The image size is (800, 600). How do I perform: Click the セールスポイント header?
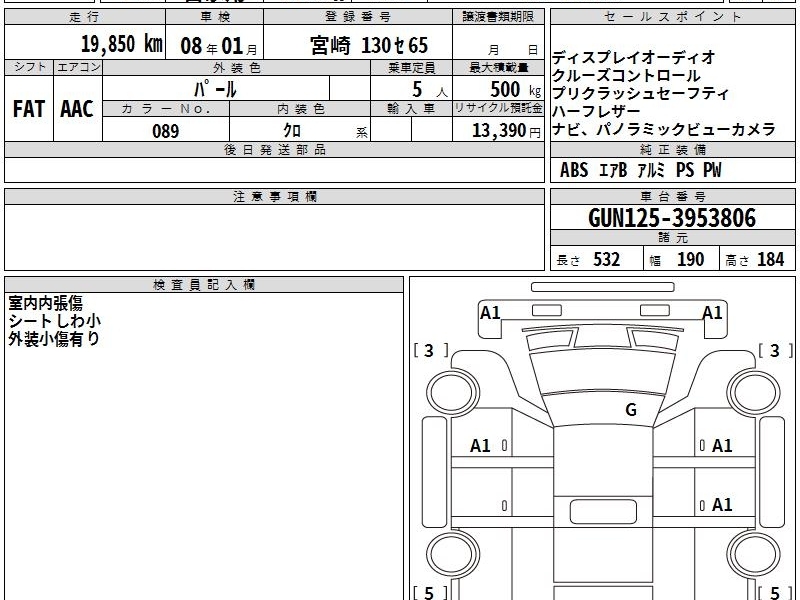(672, 17)
